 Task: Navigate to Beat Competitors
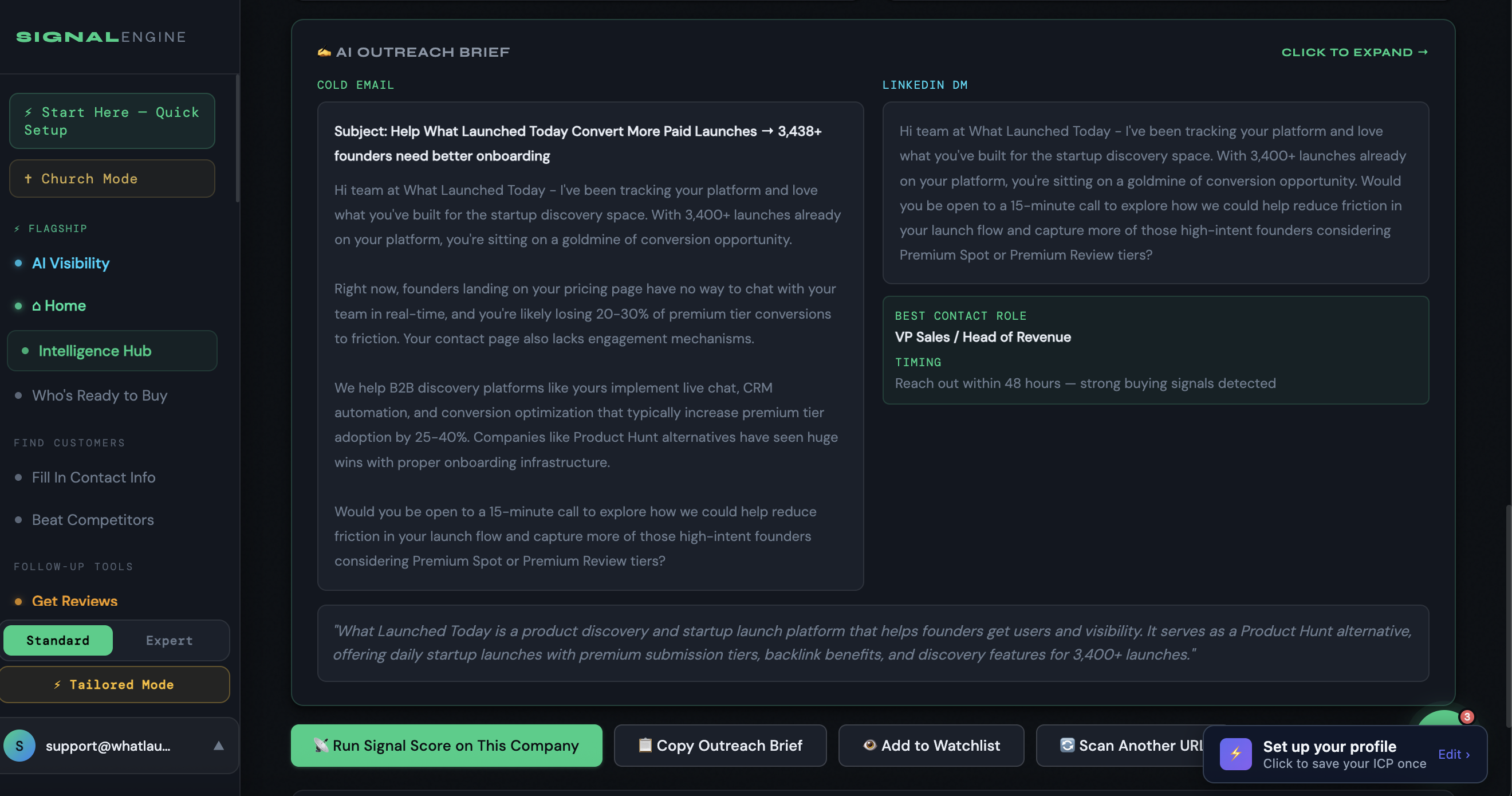pos(93,519)
